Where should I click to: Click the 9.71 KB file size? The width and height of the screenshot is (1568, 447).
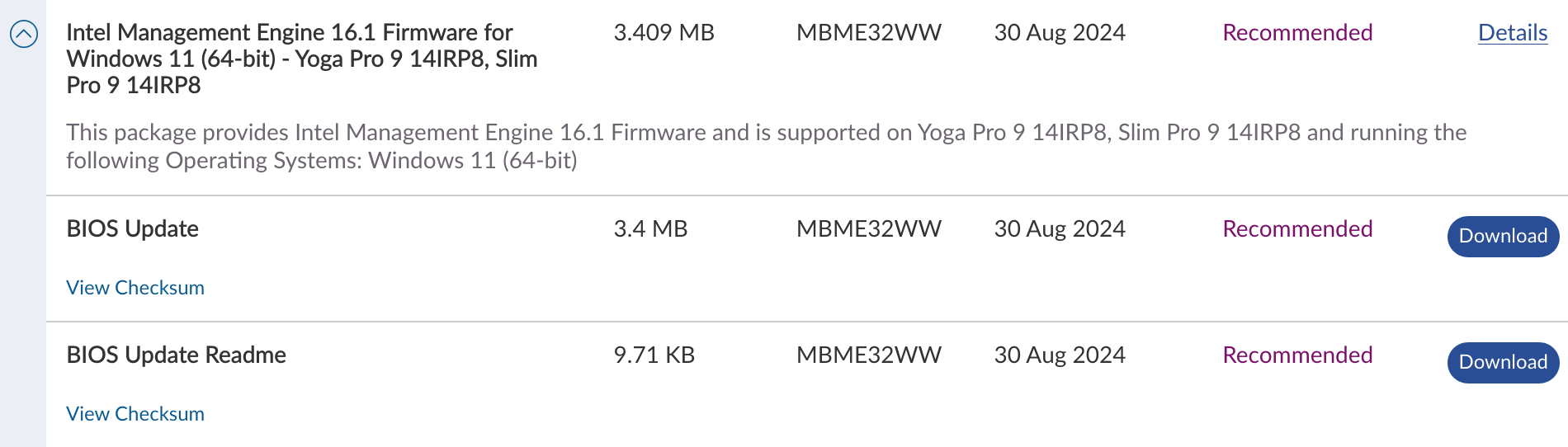click(x=654, y=355)
